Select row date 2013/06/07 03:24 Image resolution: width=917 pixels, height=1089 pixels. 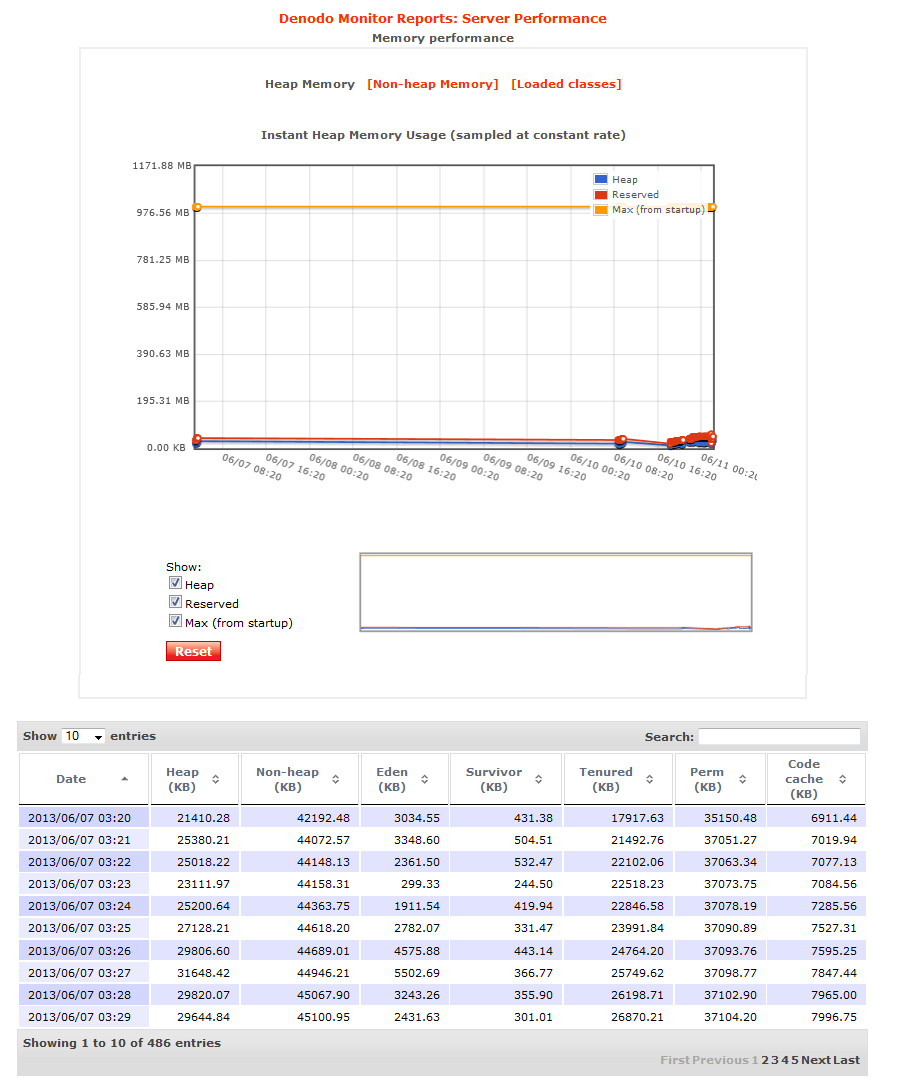79,906
